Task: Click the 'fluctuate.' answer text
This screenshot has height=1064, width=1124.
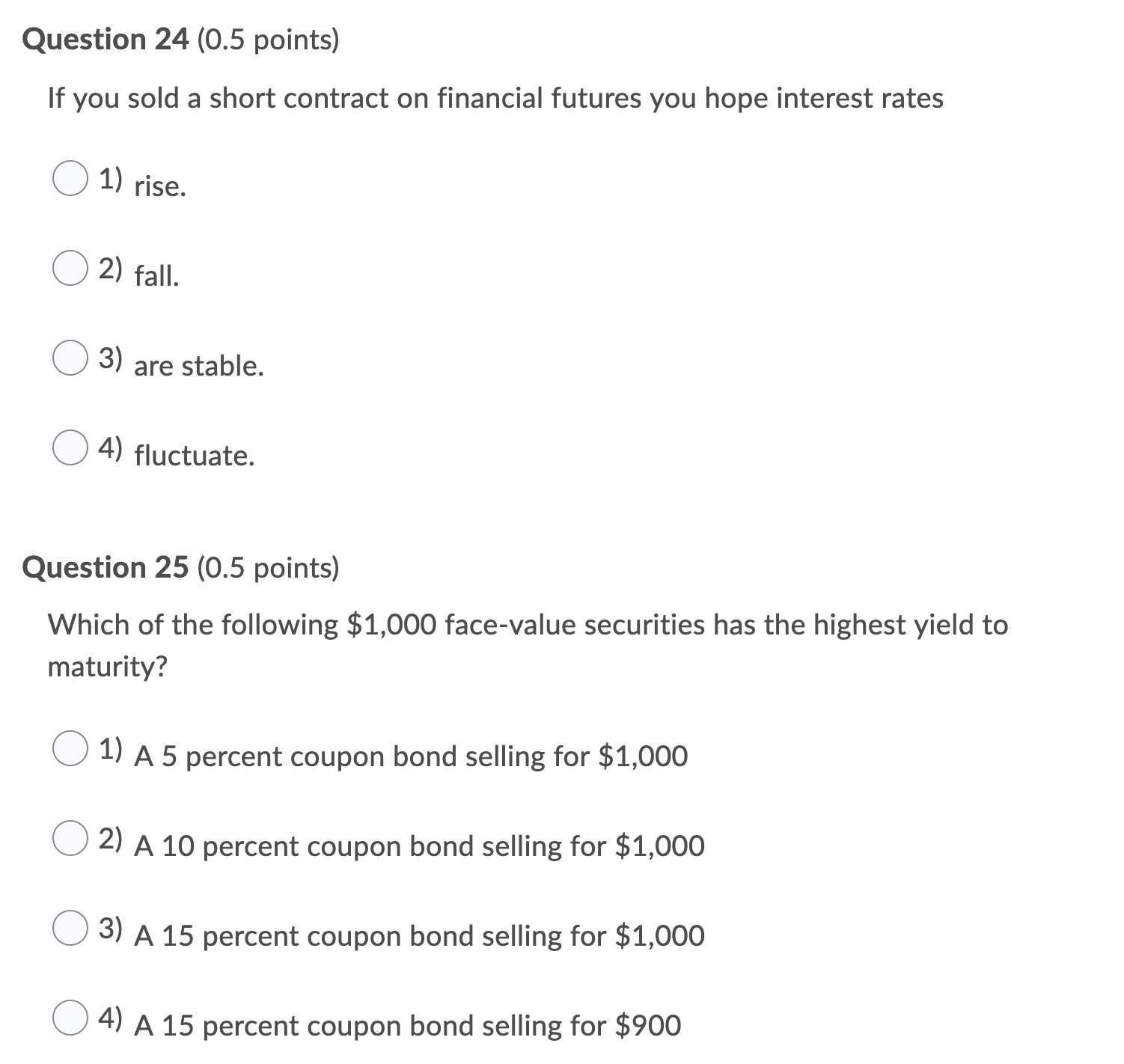Action: pos(195,456)
